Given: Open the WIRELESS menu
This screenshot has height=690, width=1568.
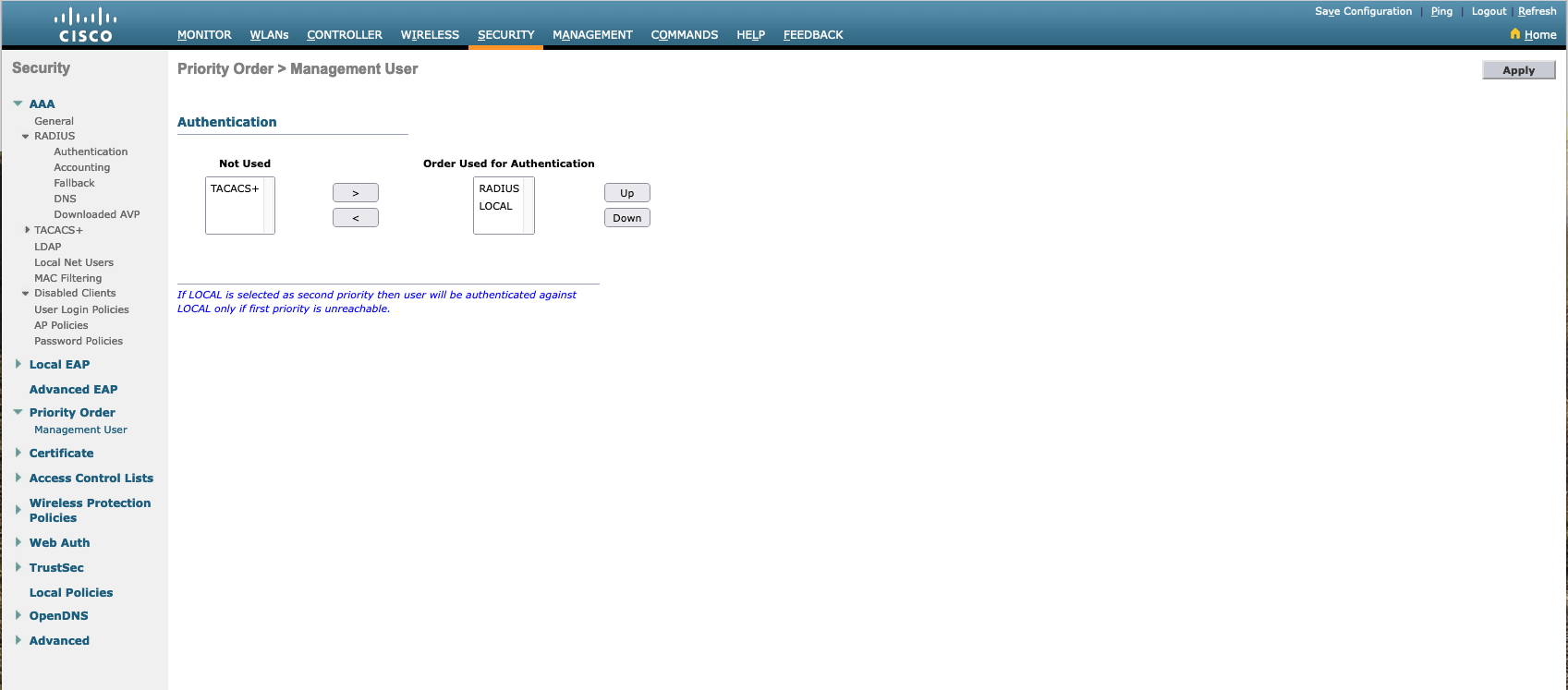Looking at the screenshot, I should click(430, 35).
